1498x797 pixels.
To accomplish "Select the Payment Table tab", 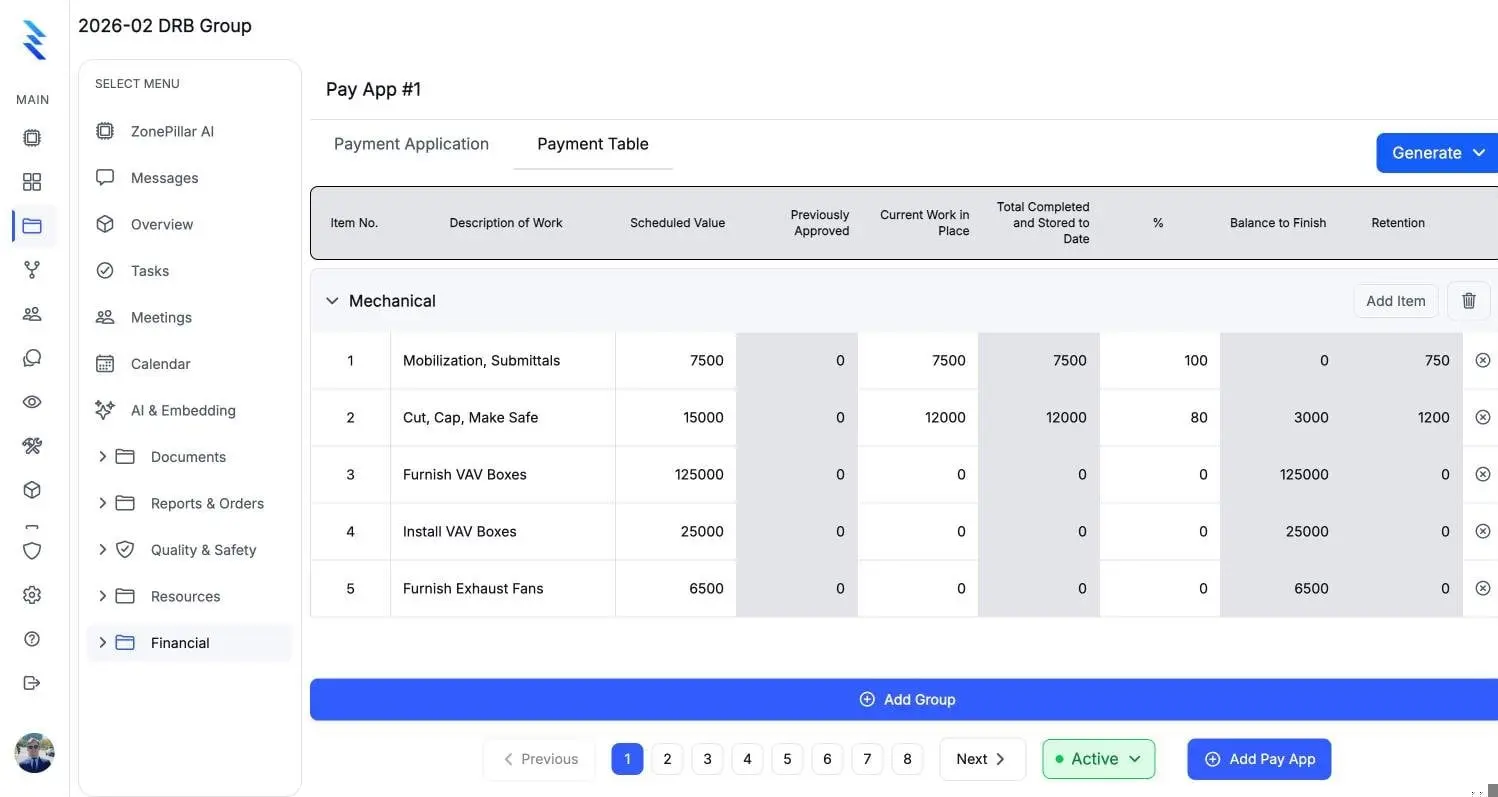I will [x=593, y=144].
